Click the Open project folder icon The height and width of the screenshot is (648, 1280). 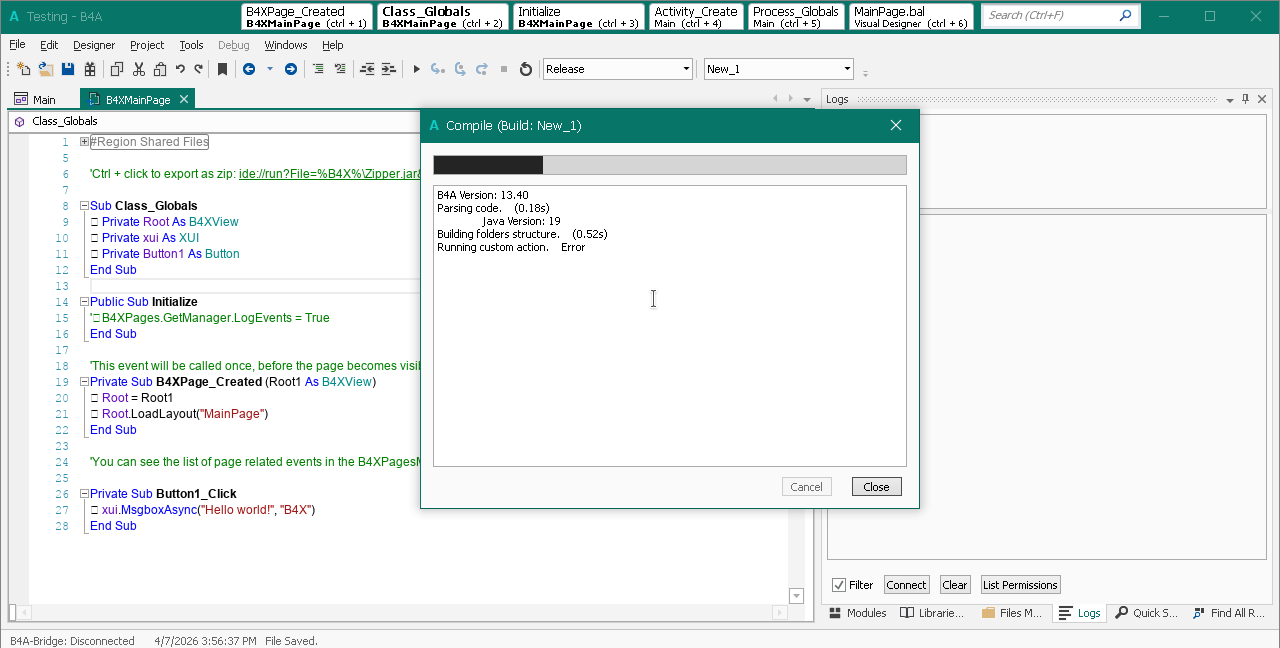click(46, 69)
